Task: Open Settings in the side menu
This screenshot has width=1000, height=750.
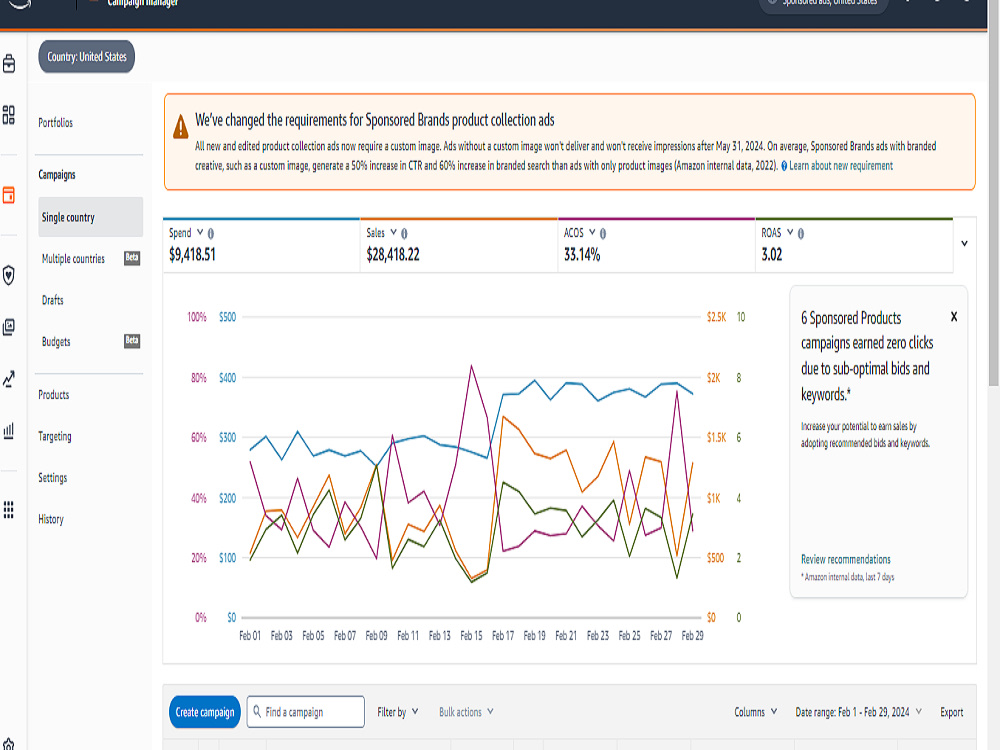Action: [52, 478]
